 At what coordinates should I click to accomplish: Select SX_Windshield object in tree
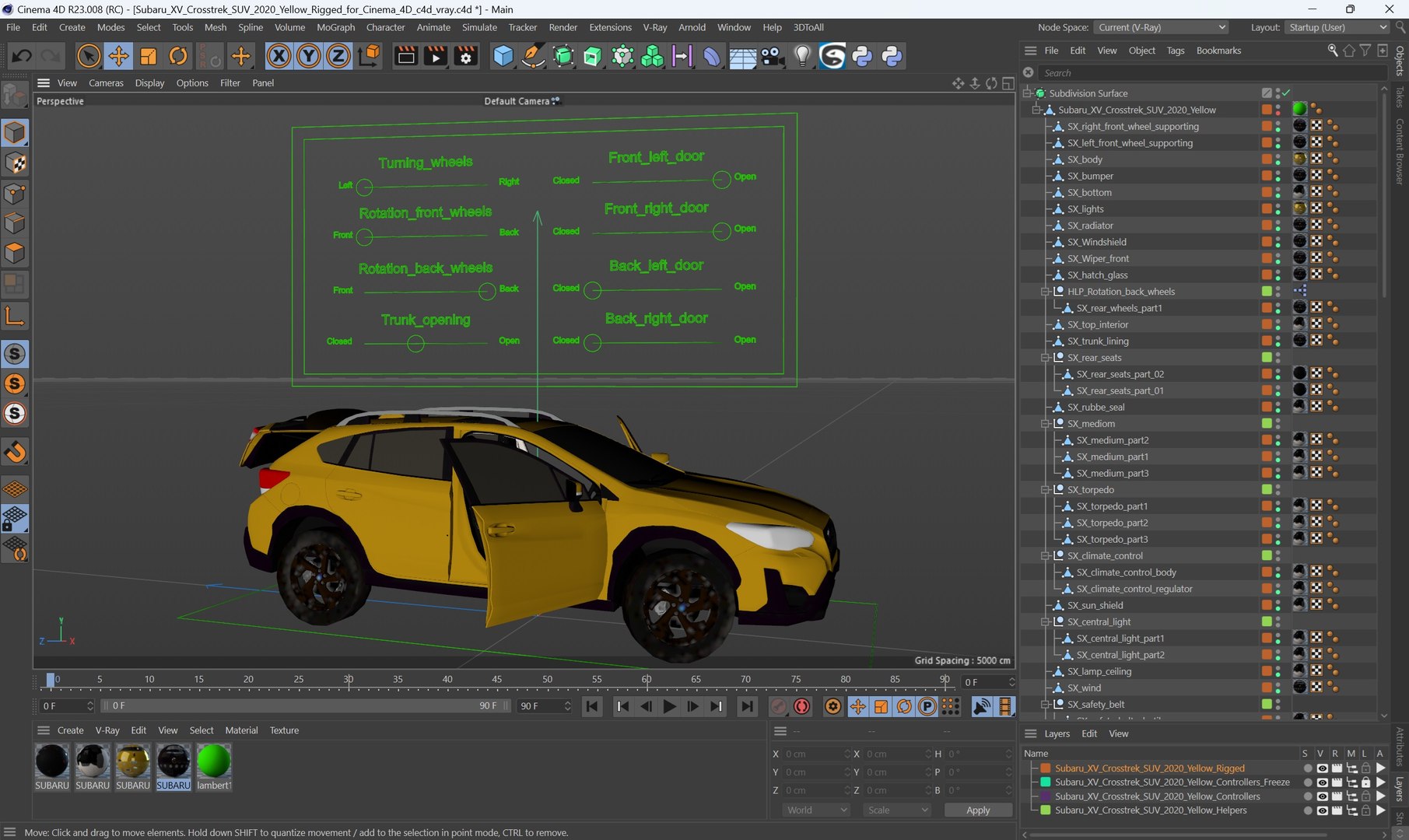point(1096,242)
